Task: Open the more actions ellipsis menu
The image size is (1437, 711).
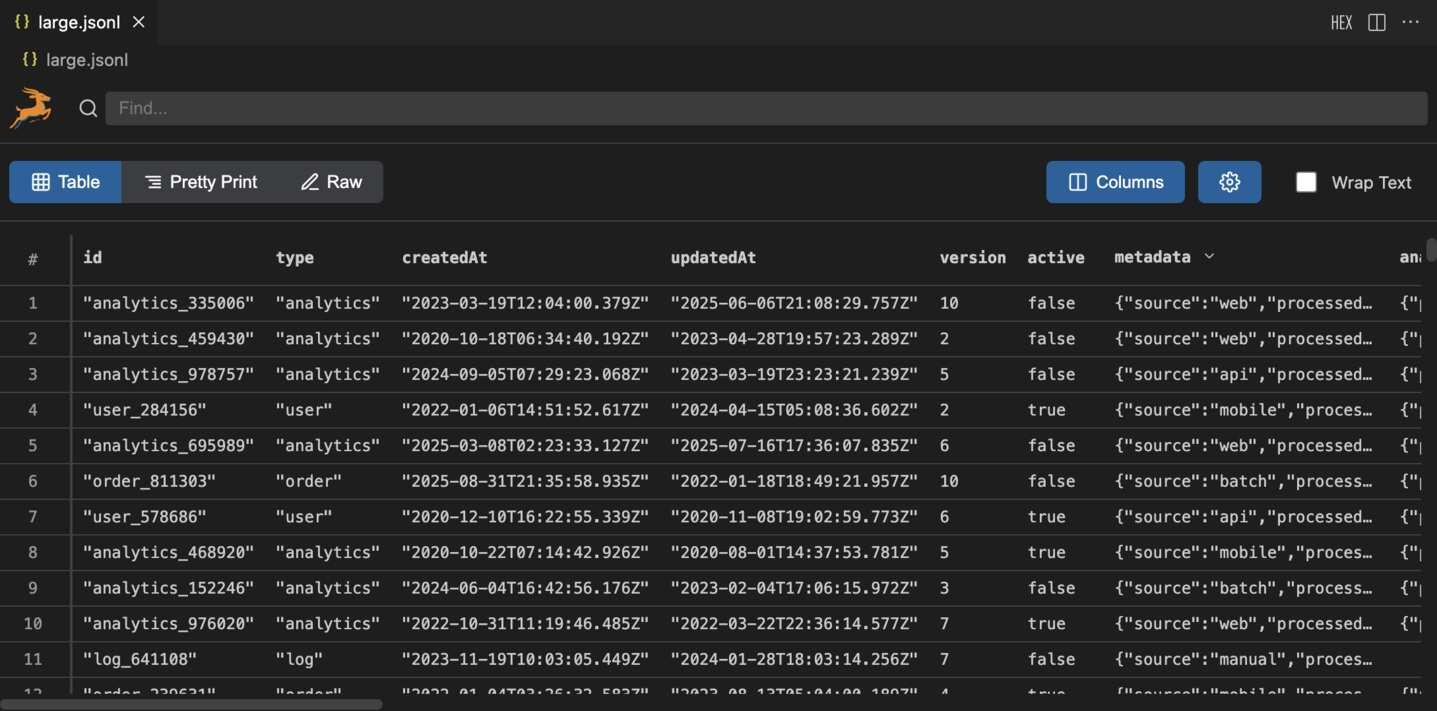Action: point(1410,22)
